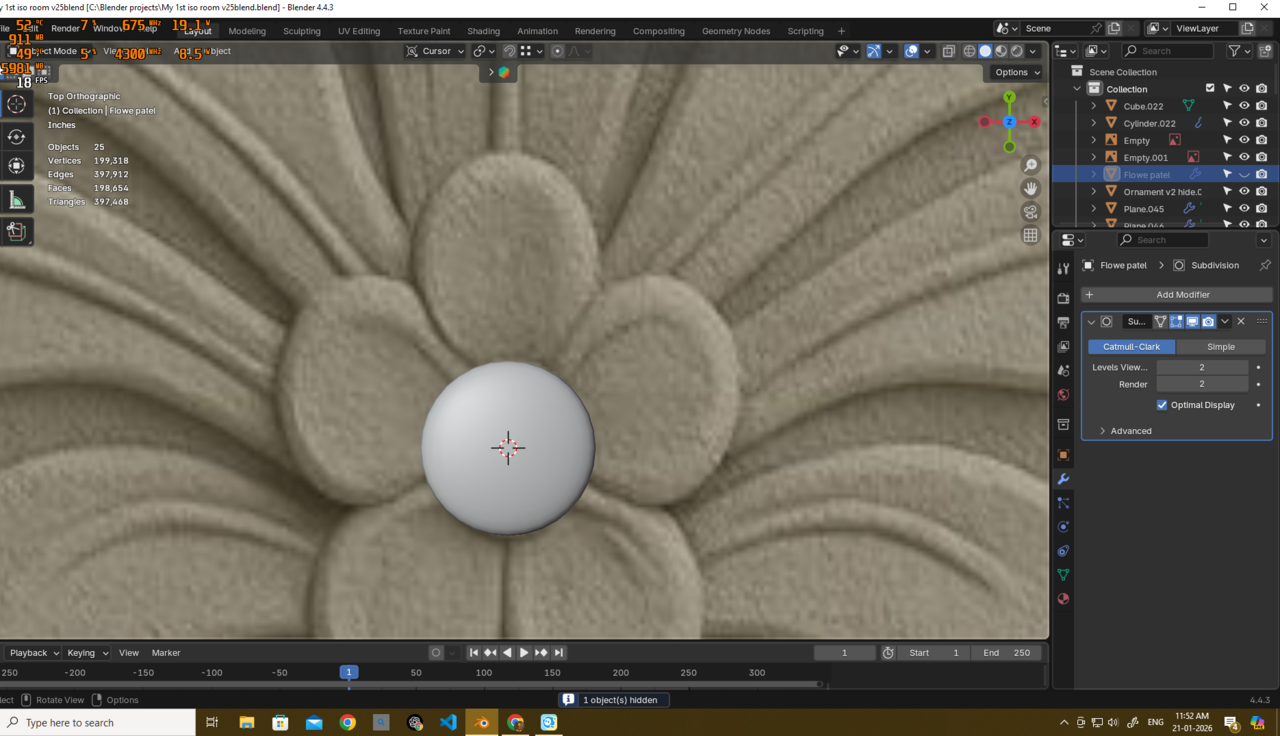Click the End frame field
The image size is (1280, 736).
click(1006, 653)
